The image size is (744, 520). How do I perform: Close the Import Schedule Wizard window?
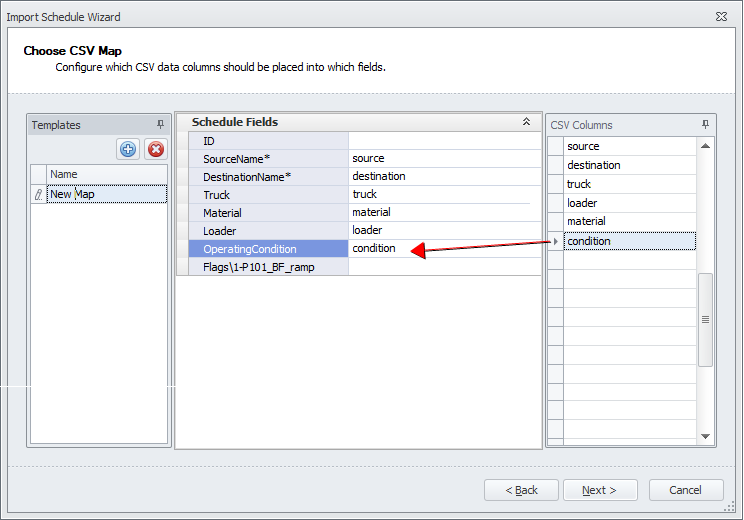tap(721, 17)
